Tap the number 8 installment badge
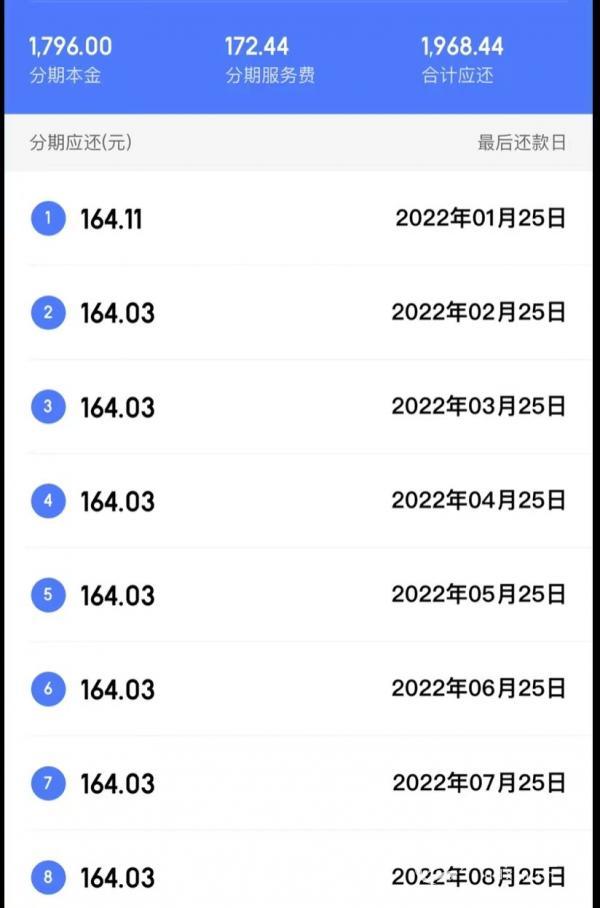This screenshot has width=600, height=908. [48, 877]
